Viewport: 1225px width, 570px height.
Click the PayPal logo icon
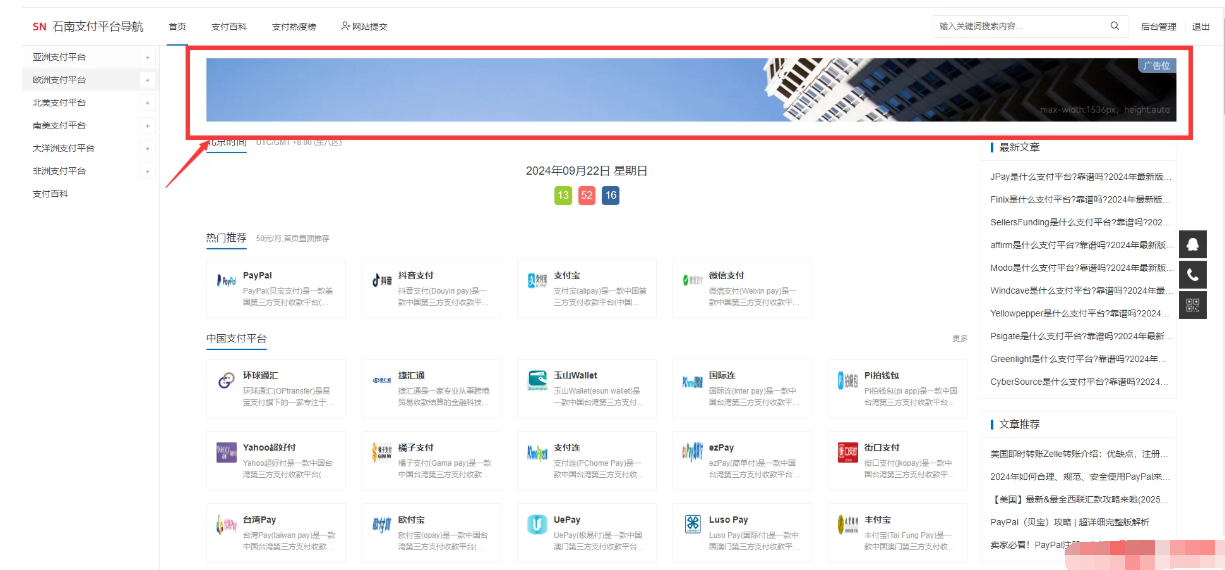[x=226, y=281]
